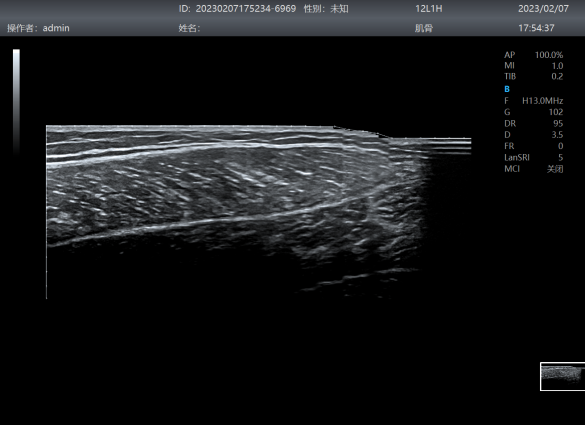Click the 姓名 name field
Image resolution: width=585 pixels, height=425 pixels.
[x=189, y=28]
